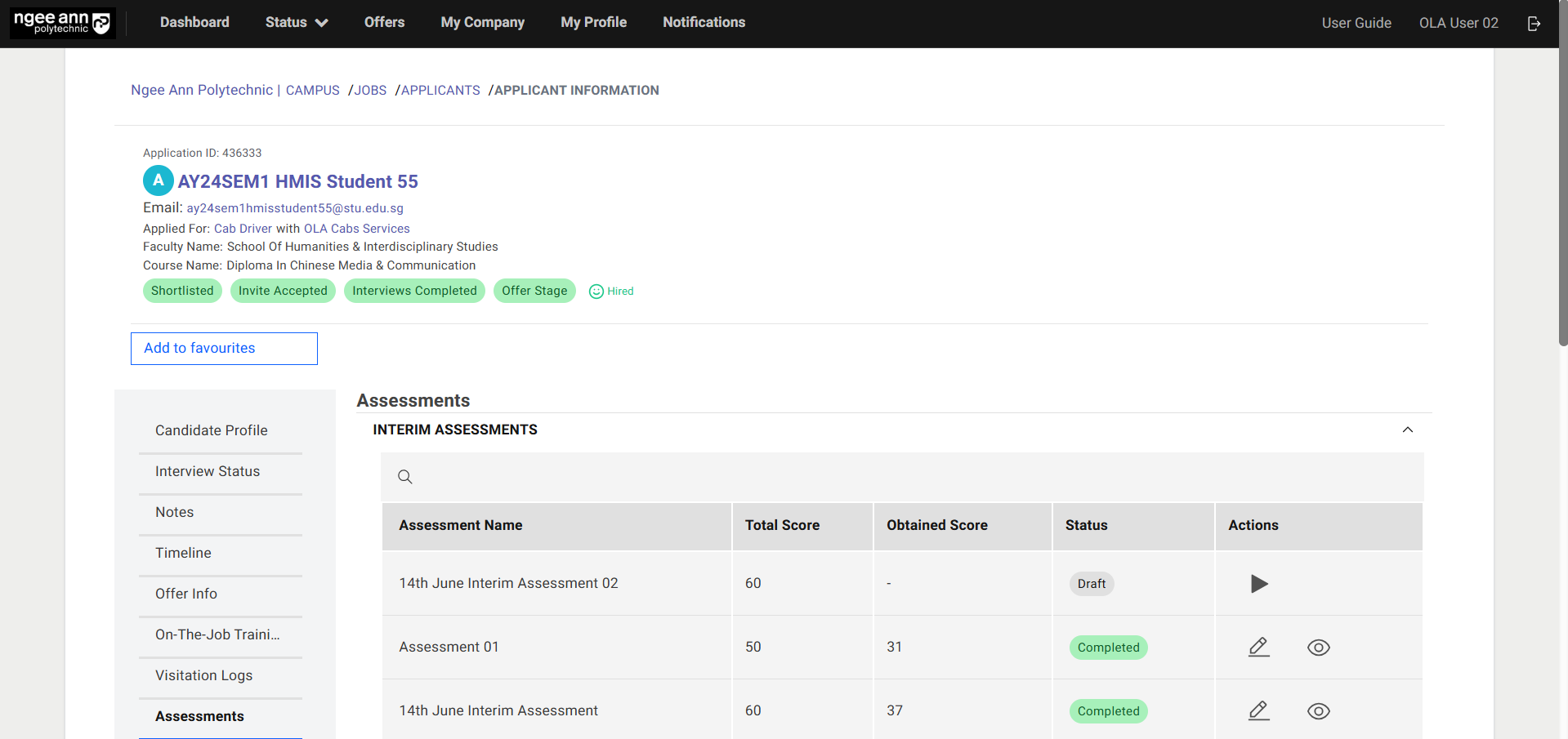Click the page vertical scrollbar

click(x=1562, y=196)
